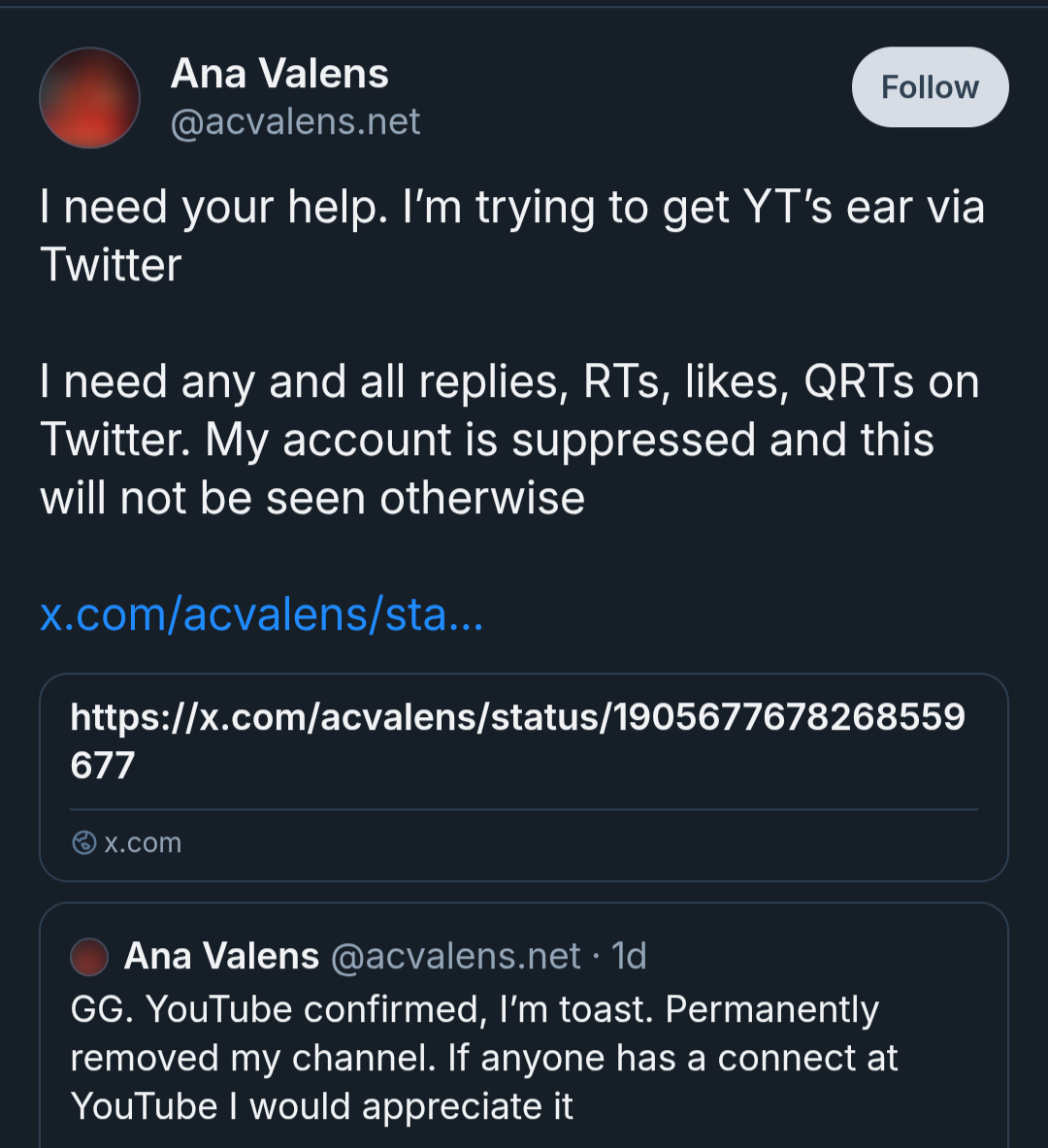
Task: Open small avatar in the quoted post
Action: (x=89, y=957)
